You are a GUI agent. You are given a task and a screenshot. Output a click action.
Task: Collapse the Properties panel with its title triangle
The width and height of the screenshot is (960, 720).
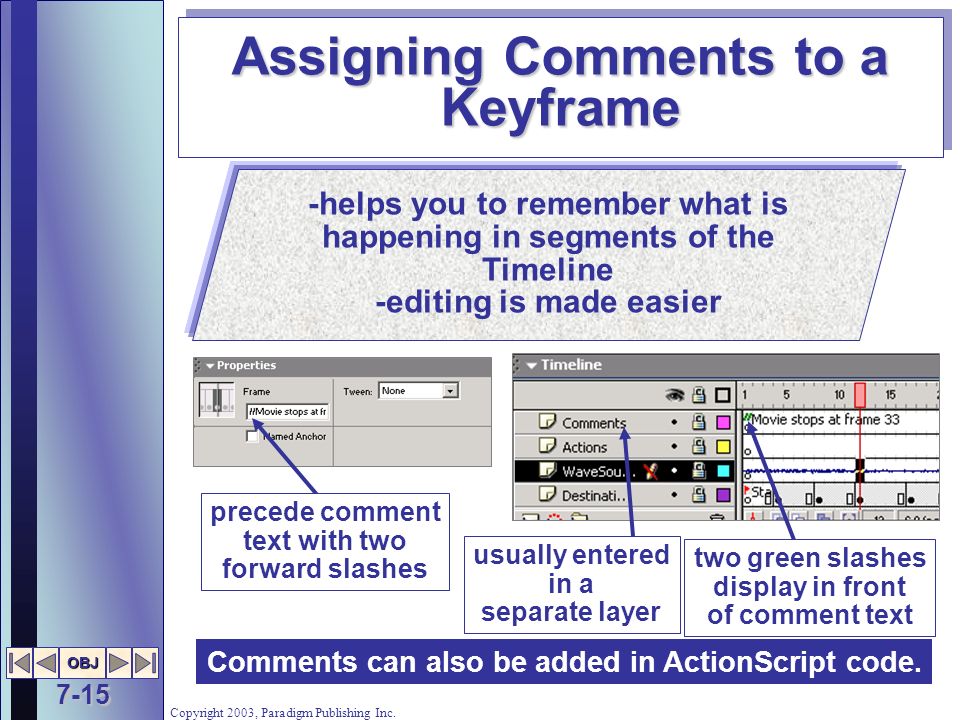210,366
